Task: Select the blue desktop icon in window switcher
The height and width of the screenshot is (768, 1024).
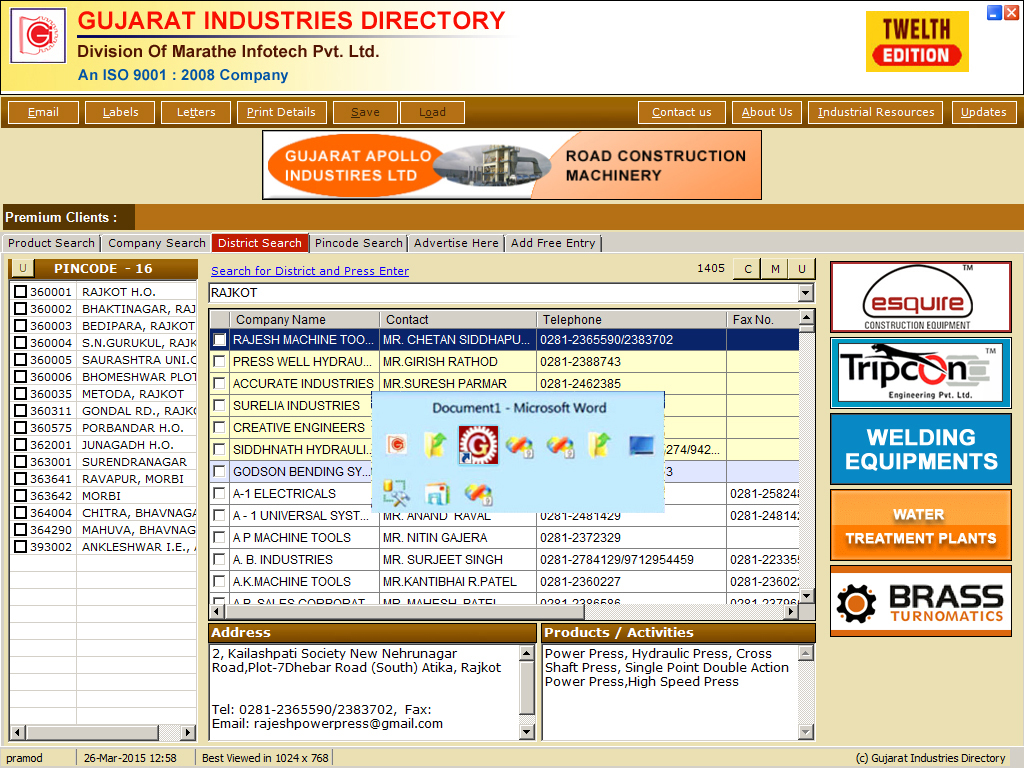Action: (x=641, y=445)
